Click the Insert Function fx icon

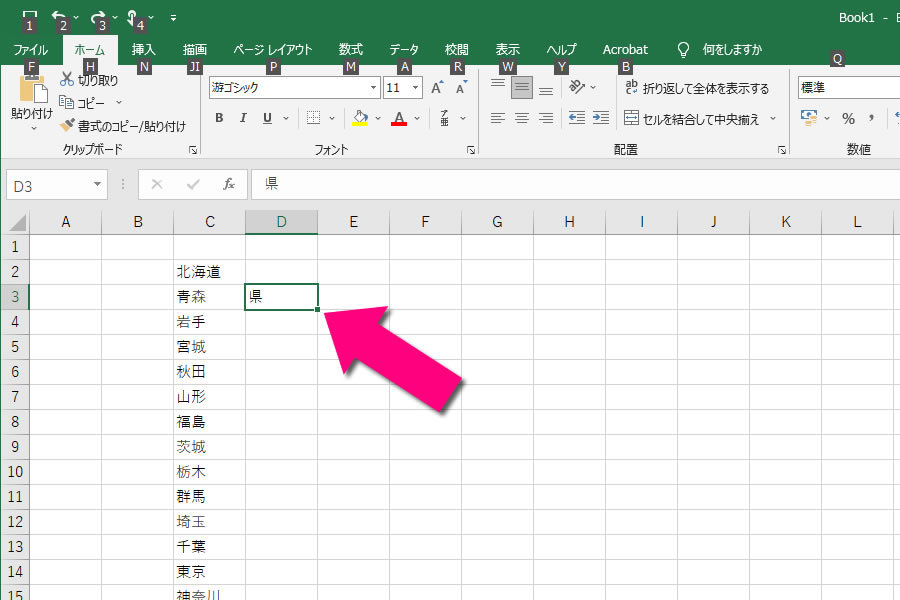(x=228, y=184)
